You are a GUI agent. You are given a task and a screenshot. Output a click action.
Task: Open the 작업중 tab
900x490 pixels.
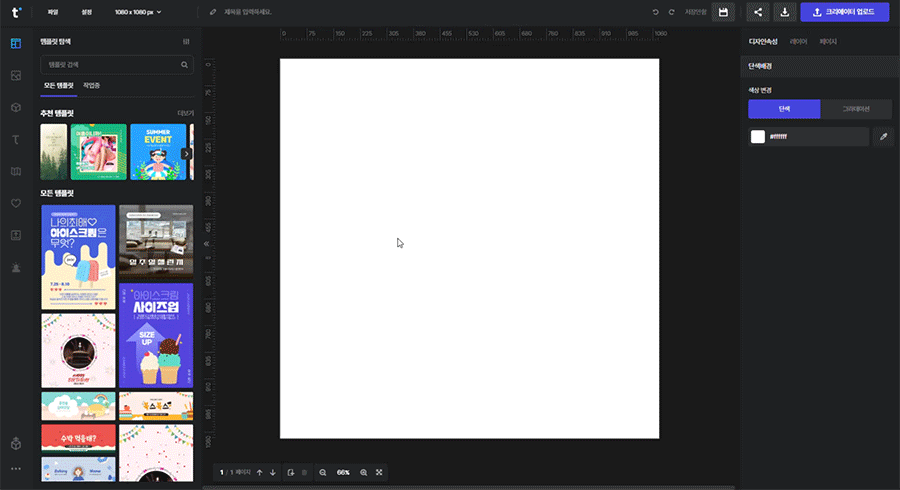(92, 87)
